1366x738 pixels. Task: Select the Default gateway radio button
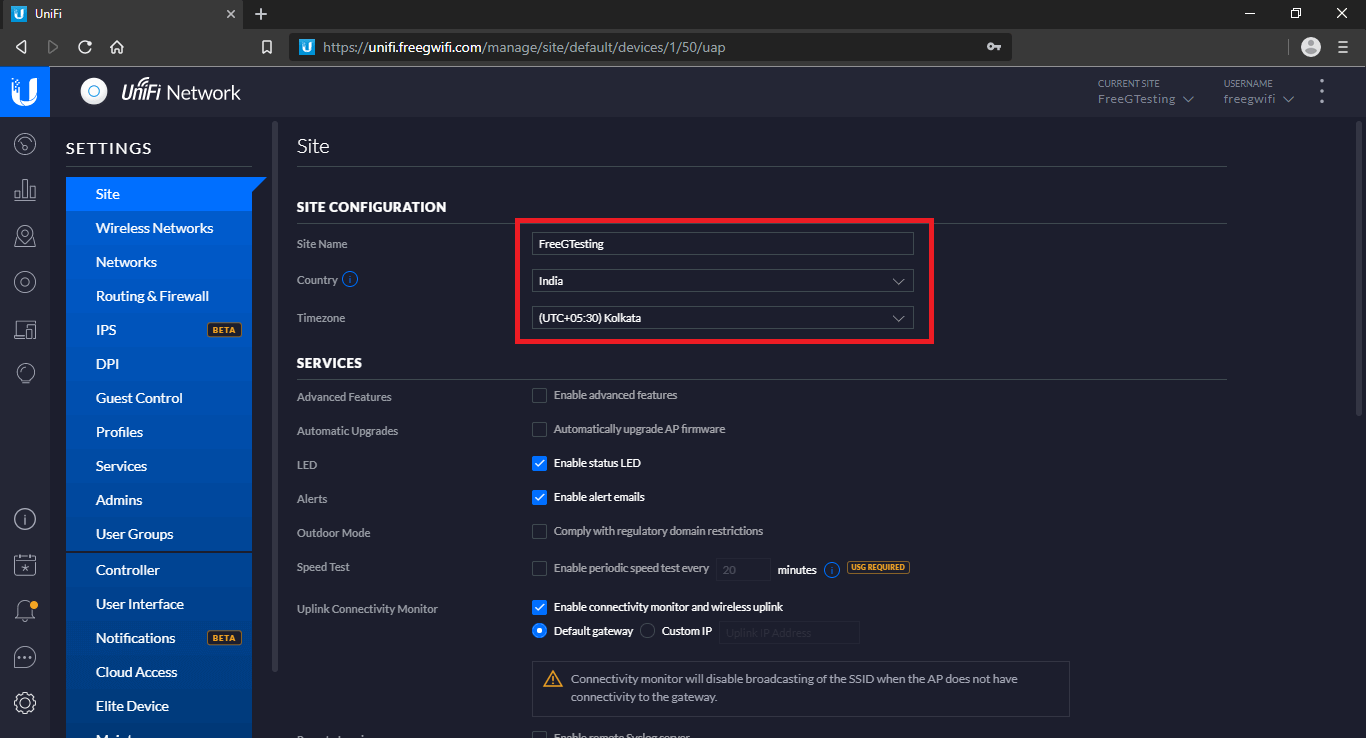pyautogui.click(x=540, y=631)
